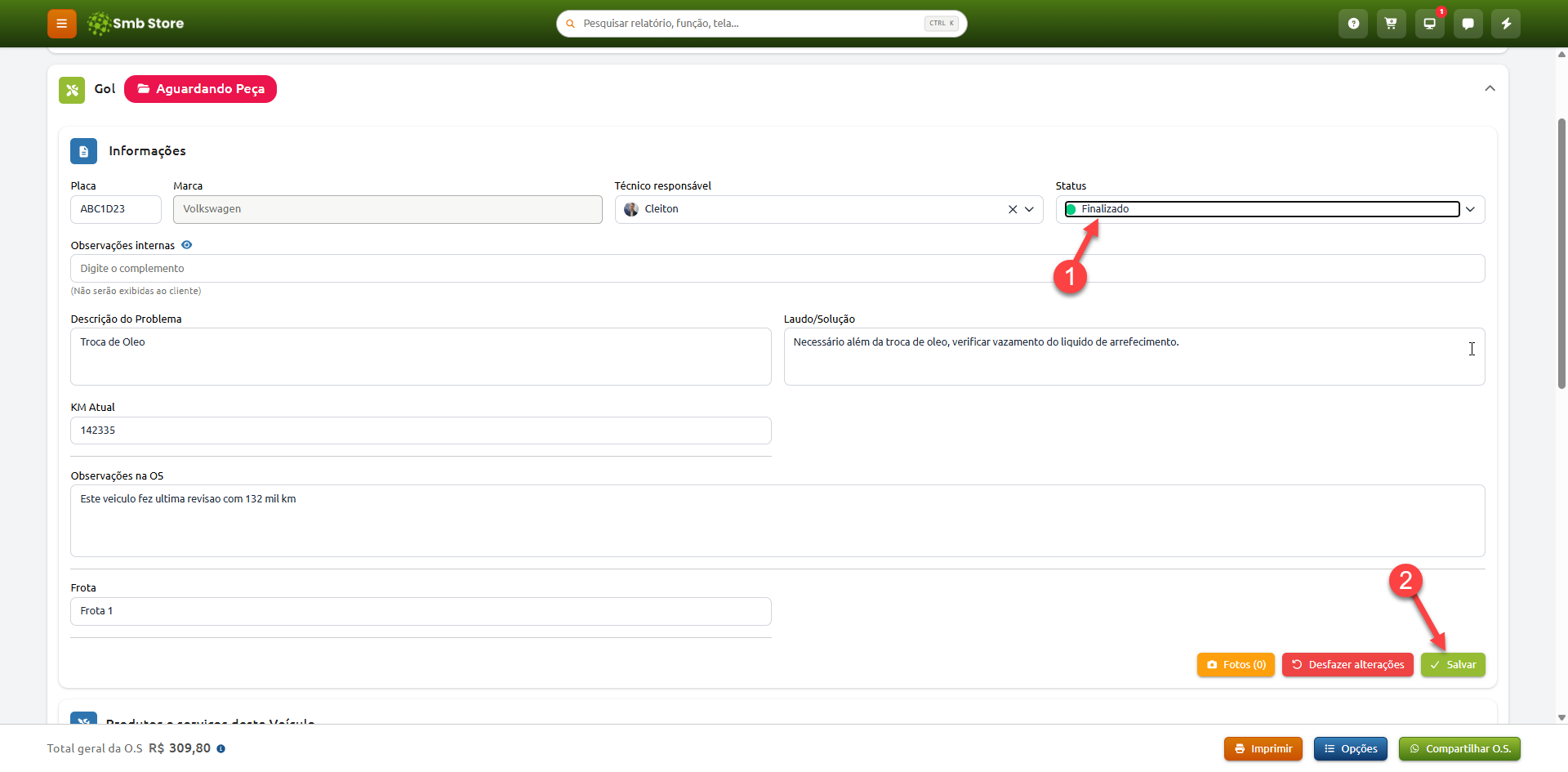The height and width of the screenshot is (772, 1568).
Task: Click the blue document Informações icon
Action: (x=83, y=151)
